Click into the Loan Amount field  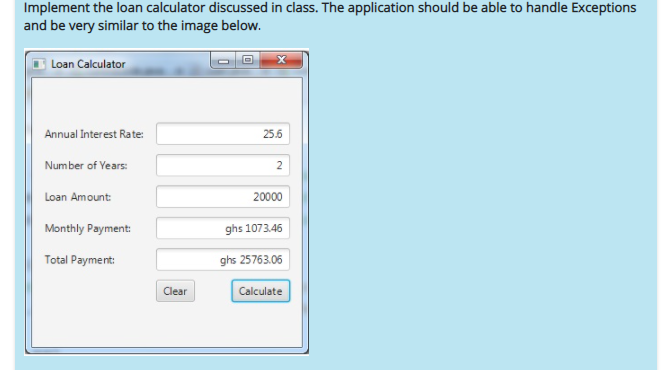[x=223, y=197]
